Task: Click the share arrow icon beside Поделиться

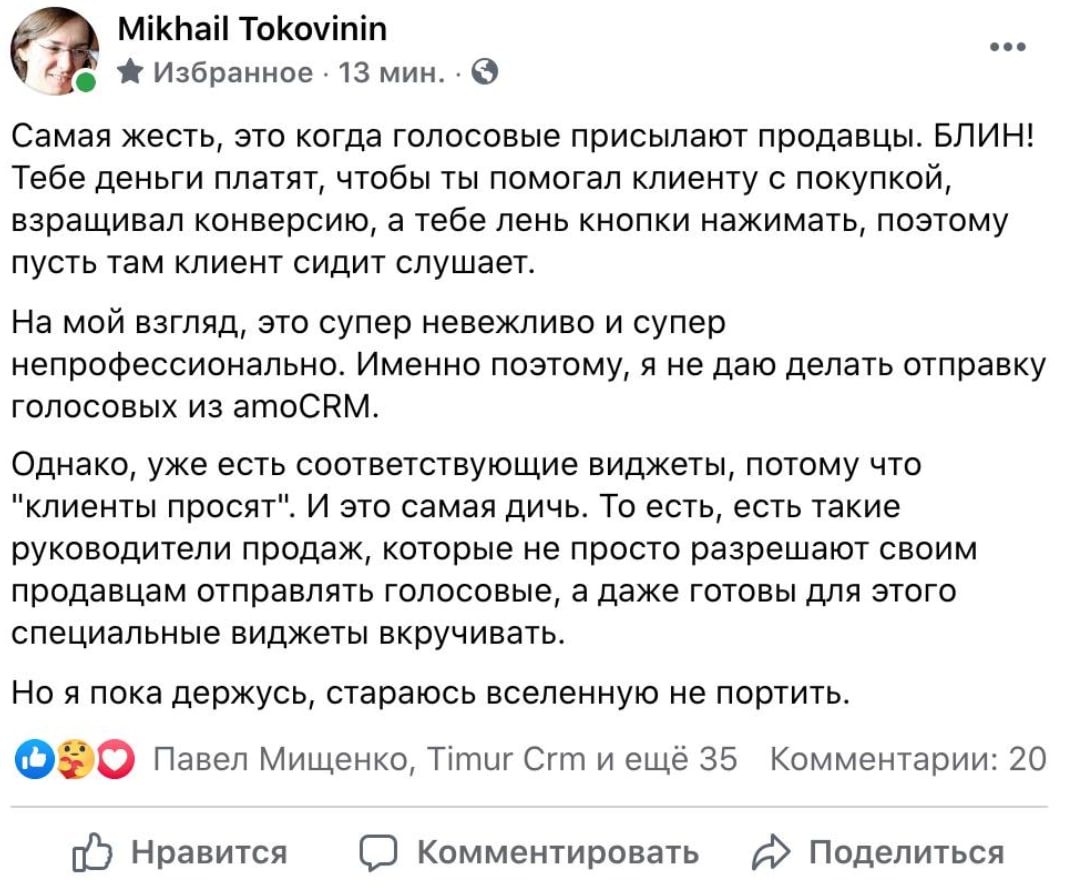Action: click(771, 853)
